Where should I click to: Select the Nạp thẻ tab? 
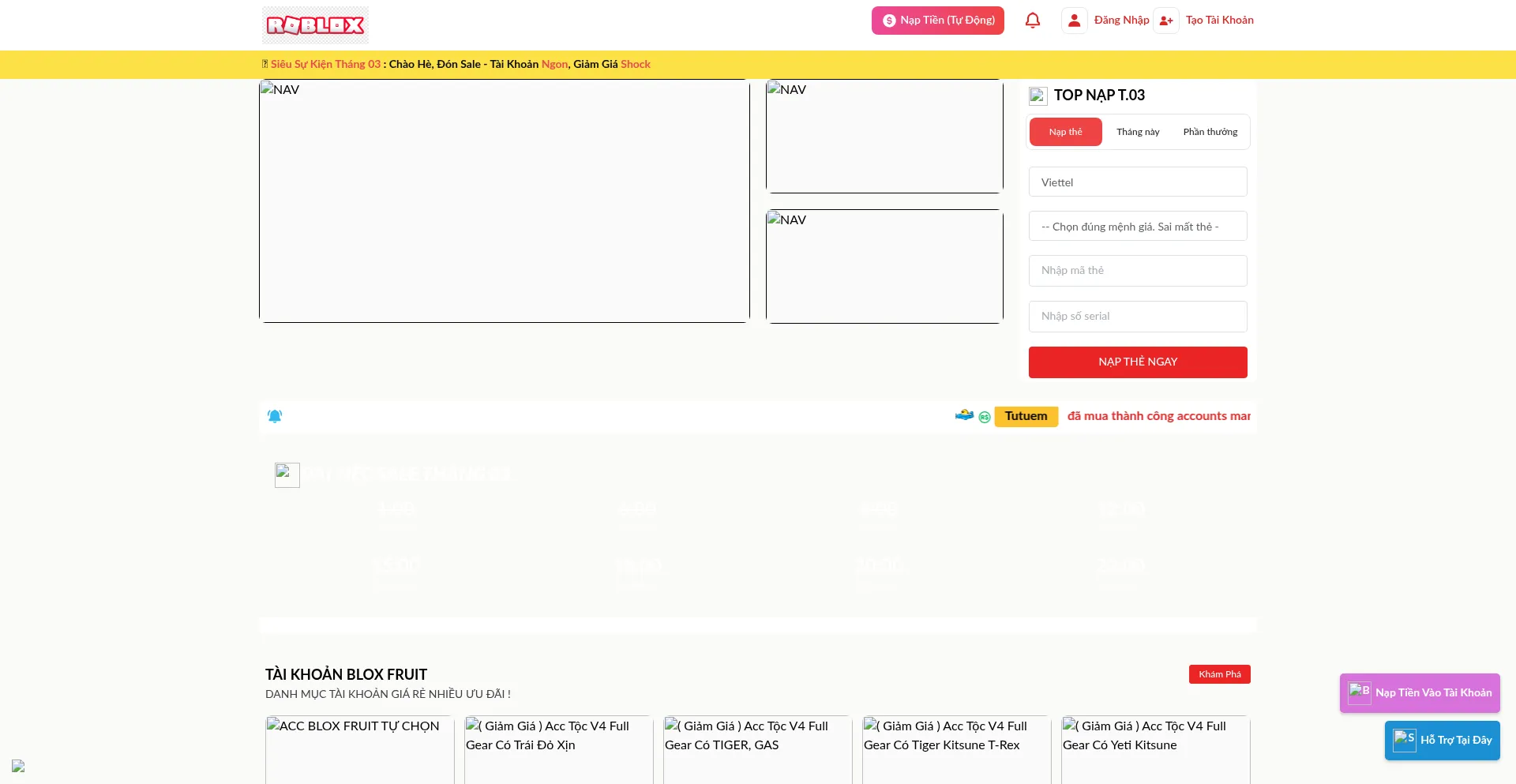(1065, 132)
